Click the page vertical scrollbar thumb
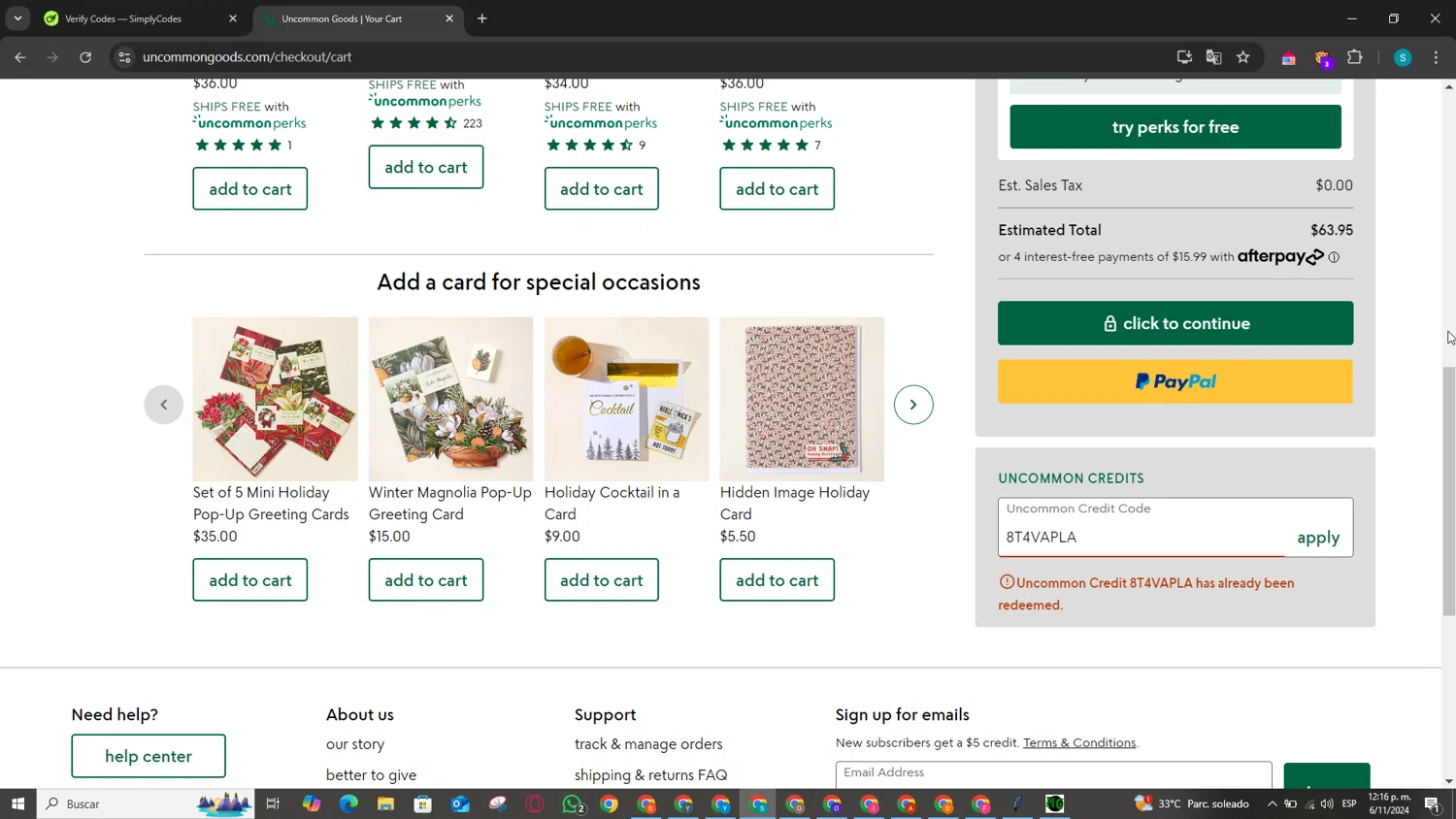 click(x=1448, y=492)
